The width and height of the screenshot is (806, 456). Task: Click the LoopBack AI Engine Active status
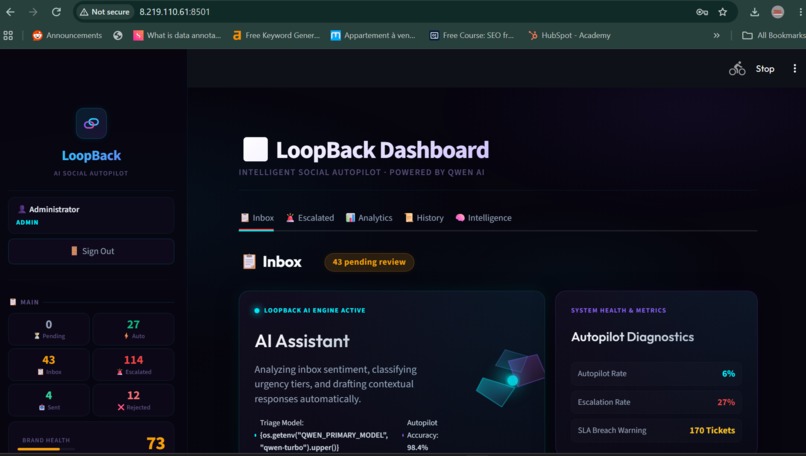pos(309,311)
